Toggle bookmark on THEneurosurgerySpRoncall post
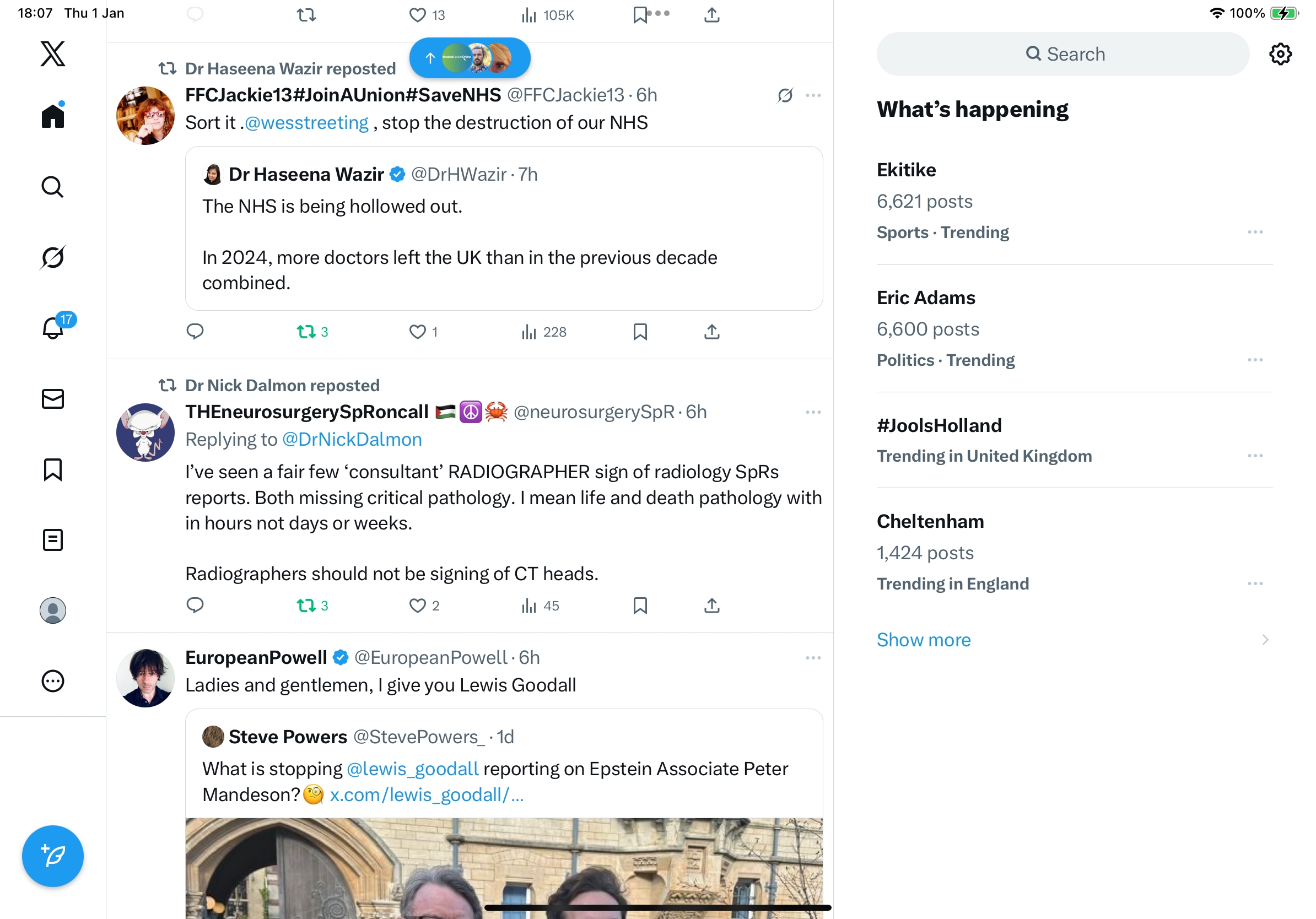 click(640, 606)
